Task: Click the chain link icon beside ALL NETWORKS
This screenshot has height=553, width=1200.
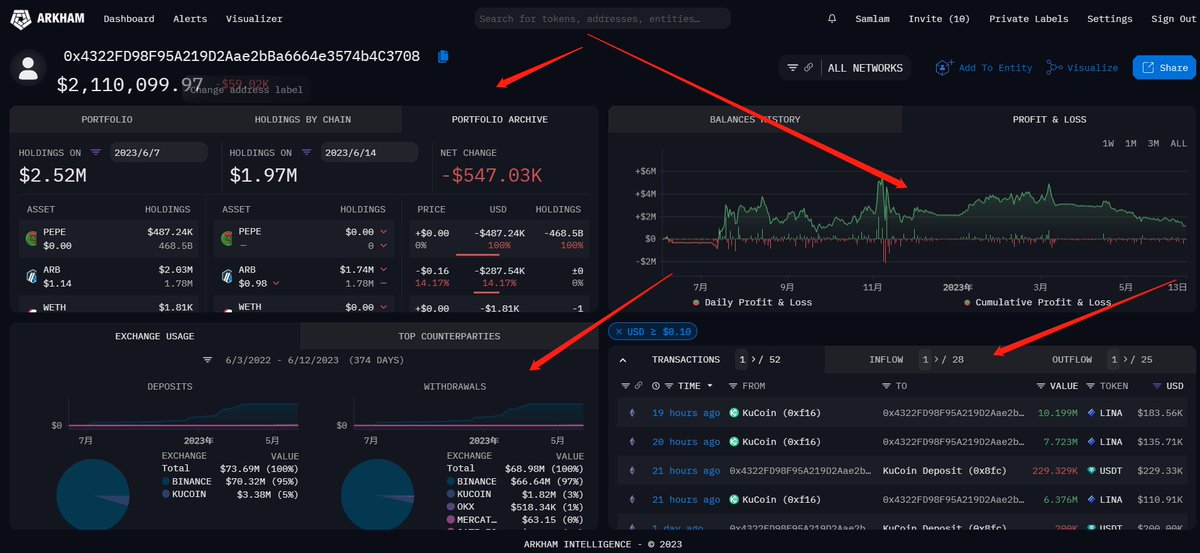Action: point(808,68)
